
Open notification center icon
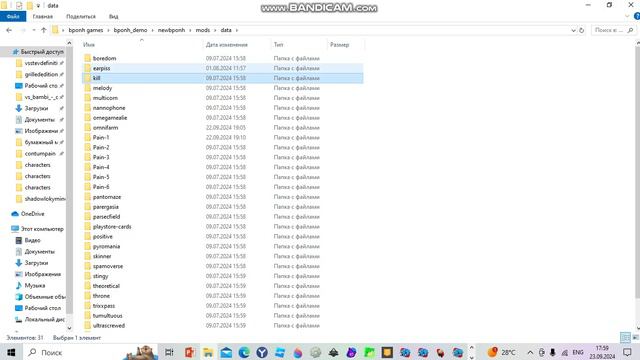coord(627,352)
